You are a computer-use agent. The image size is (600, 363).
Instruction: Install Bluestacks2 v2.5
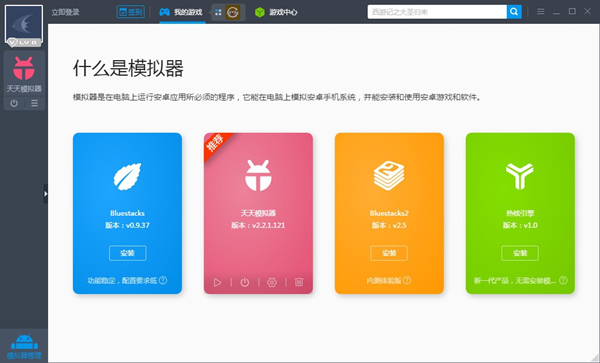[389, 253]
